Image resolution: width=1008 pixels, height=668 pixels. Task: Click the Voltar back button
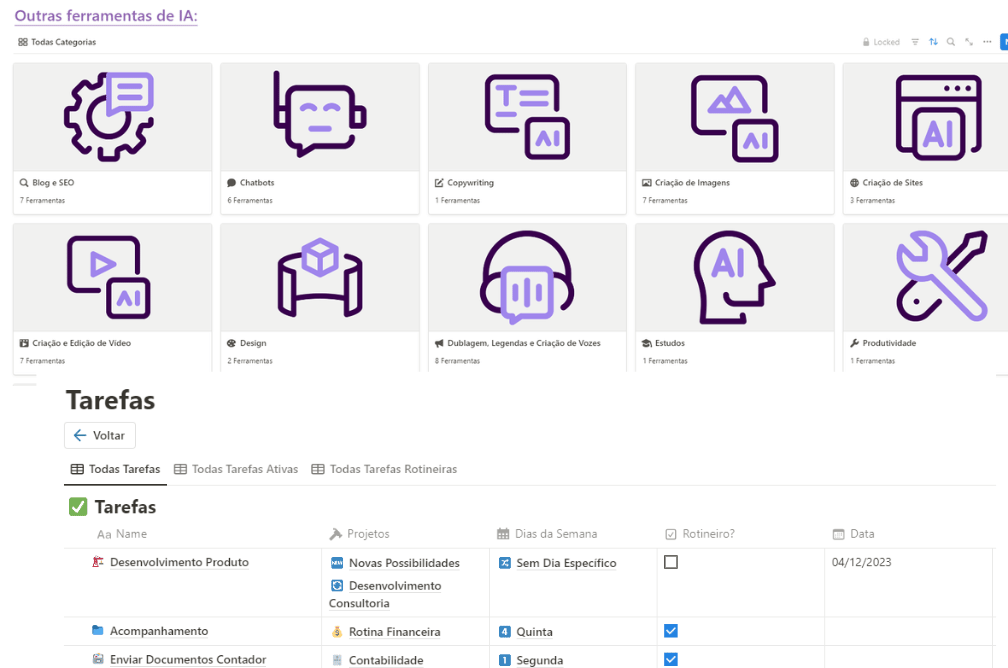pos(100,436)
